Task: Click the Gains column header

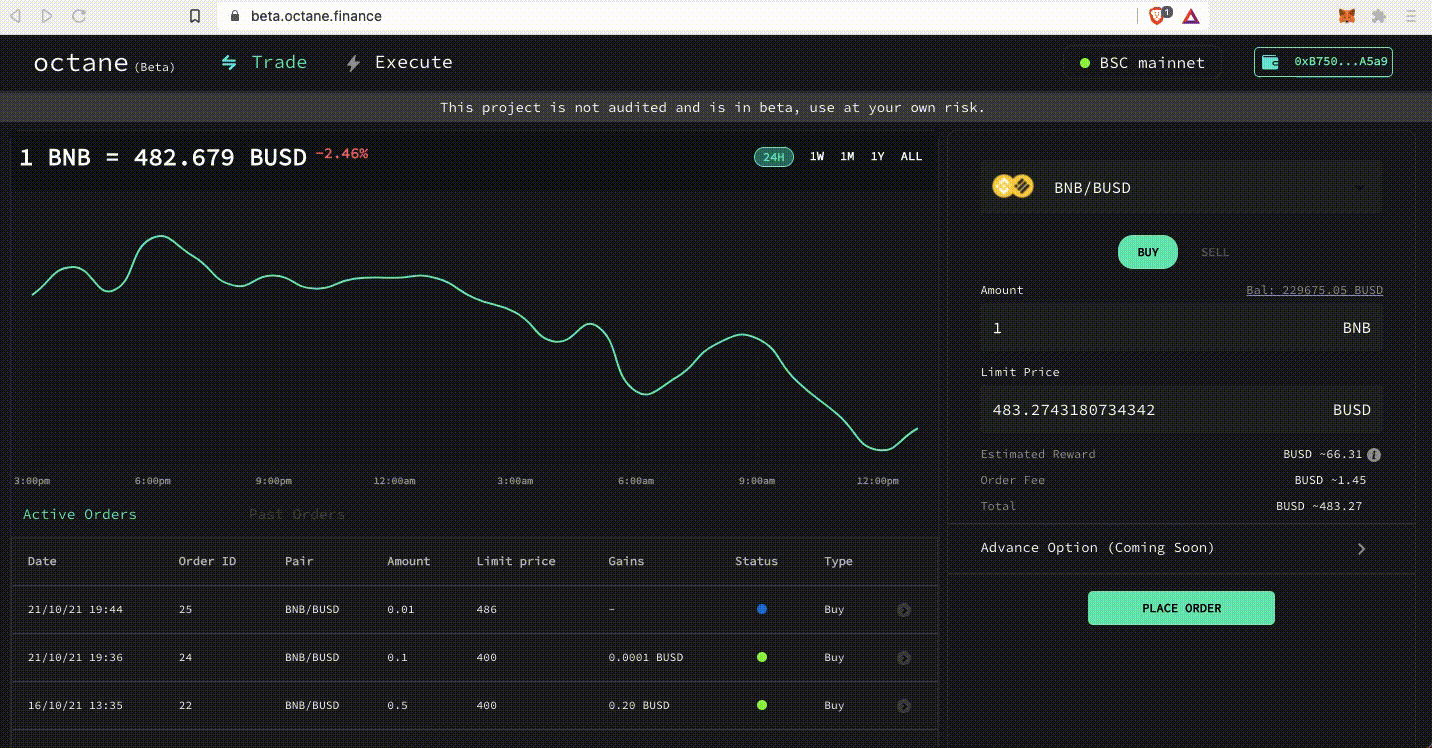Action: click(x=626, y=561)
